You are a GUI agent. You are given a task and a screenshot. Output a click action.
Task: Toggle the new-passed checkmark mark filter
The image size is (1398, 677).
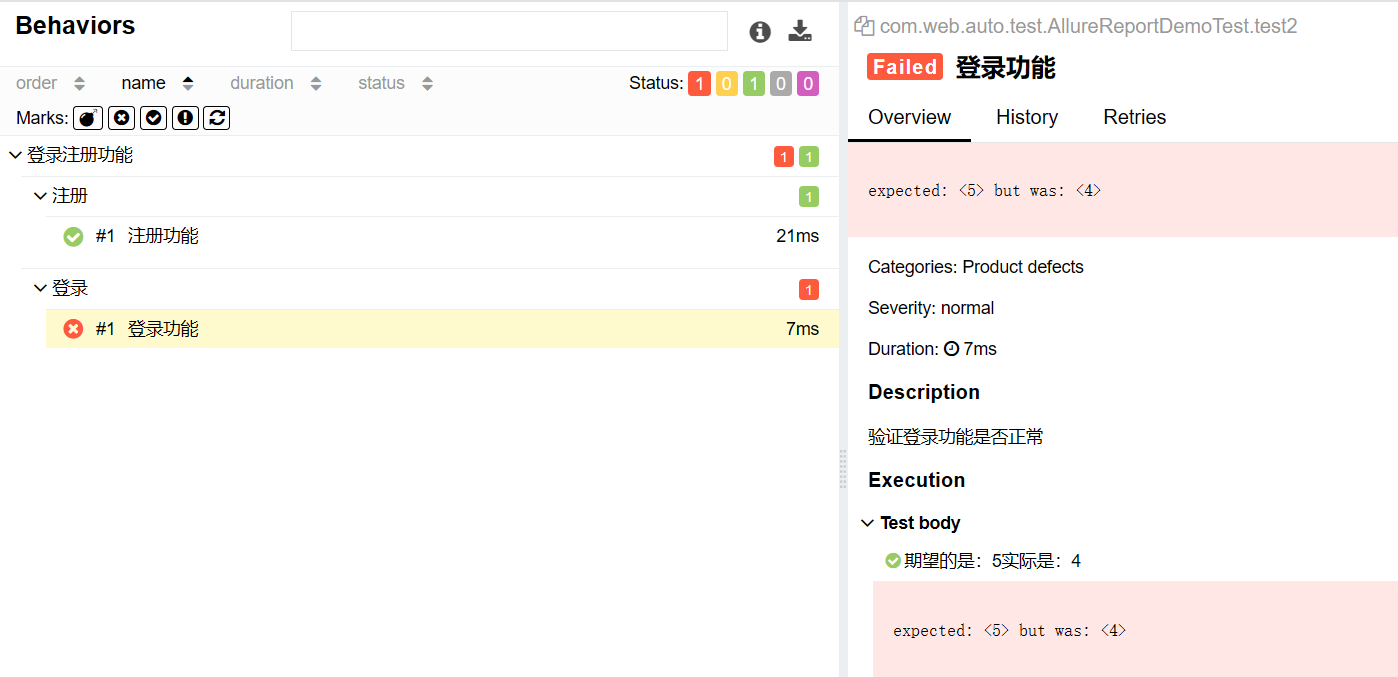(x=153, y=118)
